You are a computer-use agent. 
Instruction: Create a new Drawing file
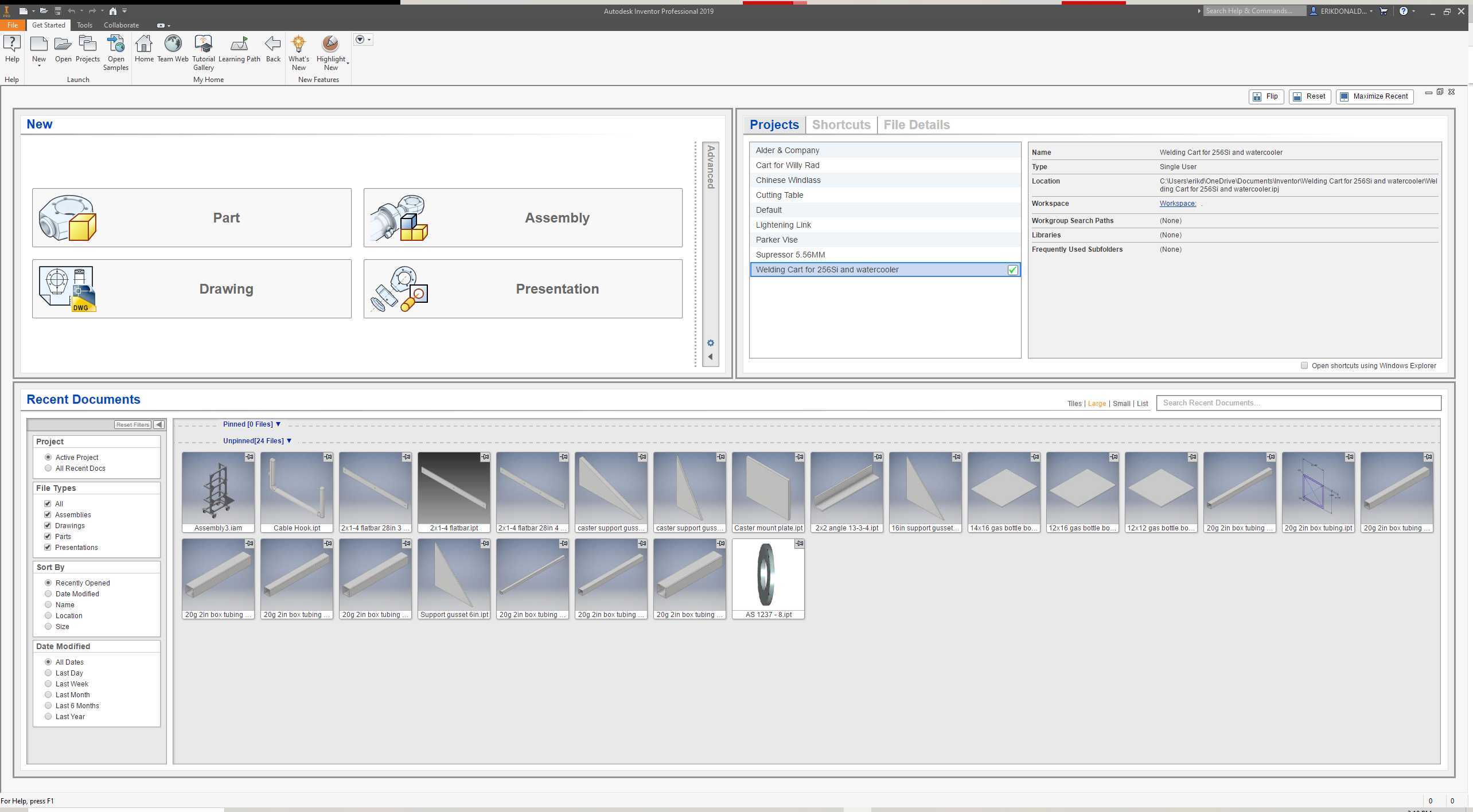coord(192,288)
